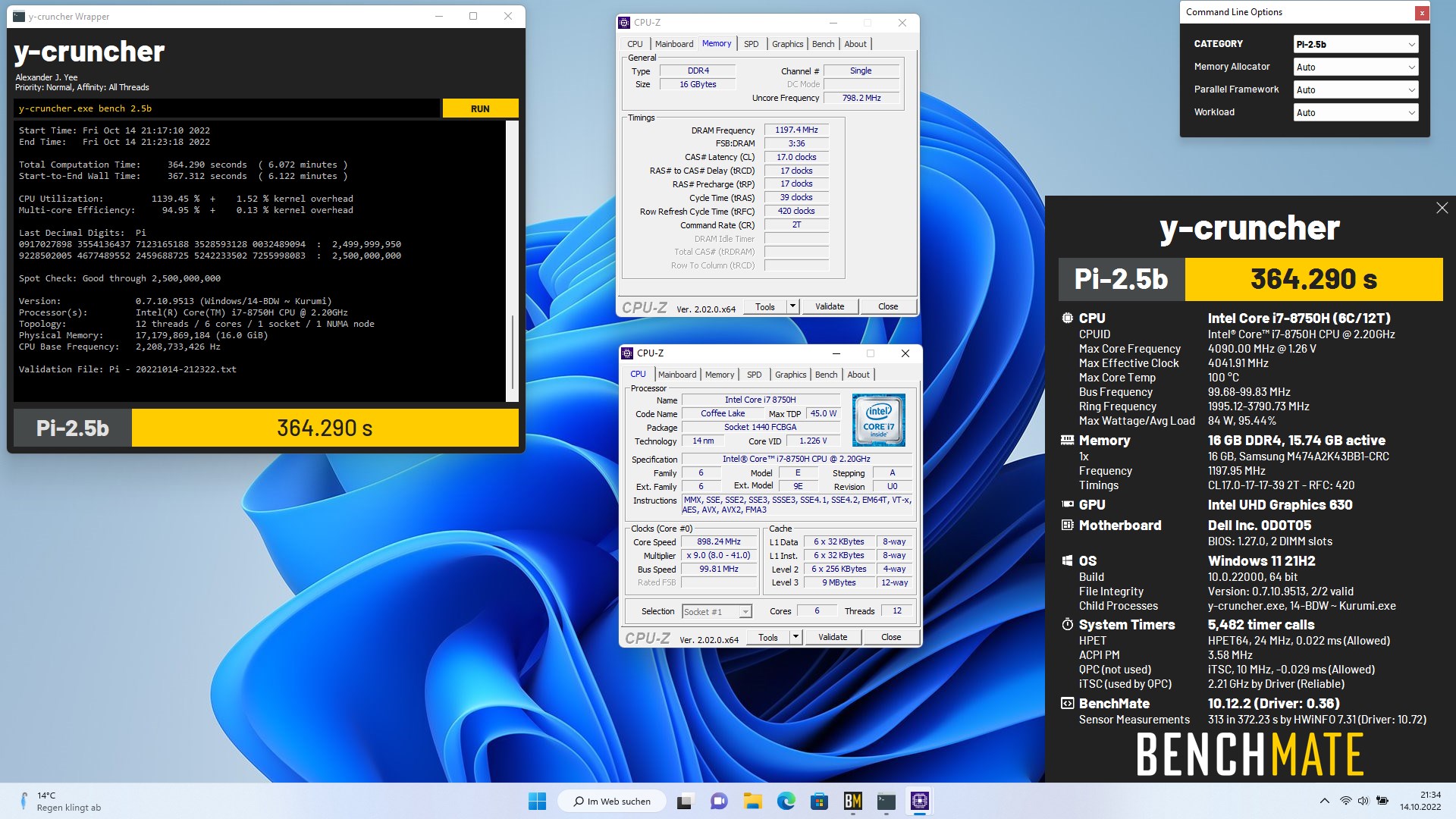
Task: Open Graphics tab in the upper CPU-Z window
Action: [x=787, y=44]
